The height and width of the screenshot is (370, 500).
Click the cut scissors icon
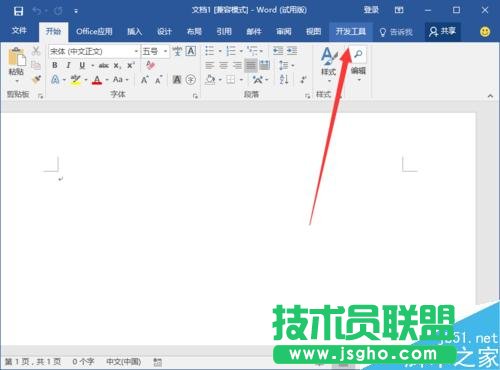click(36, 51)
